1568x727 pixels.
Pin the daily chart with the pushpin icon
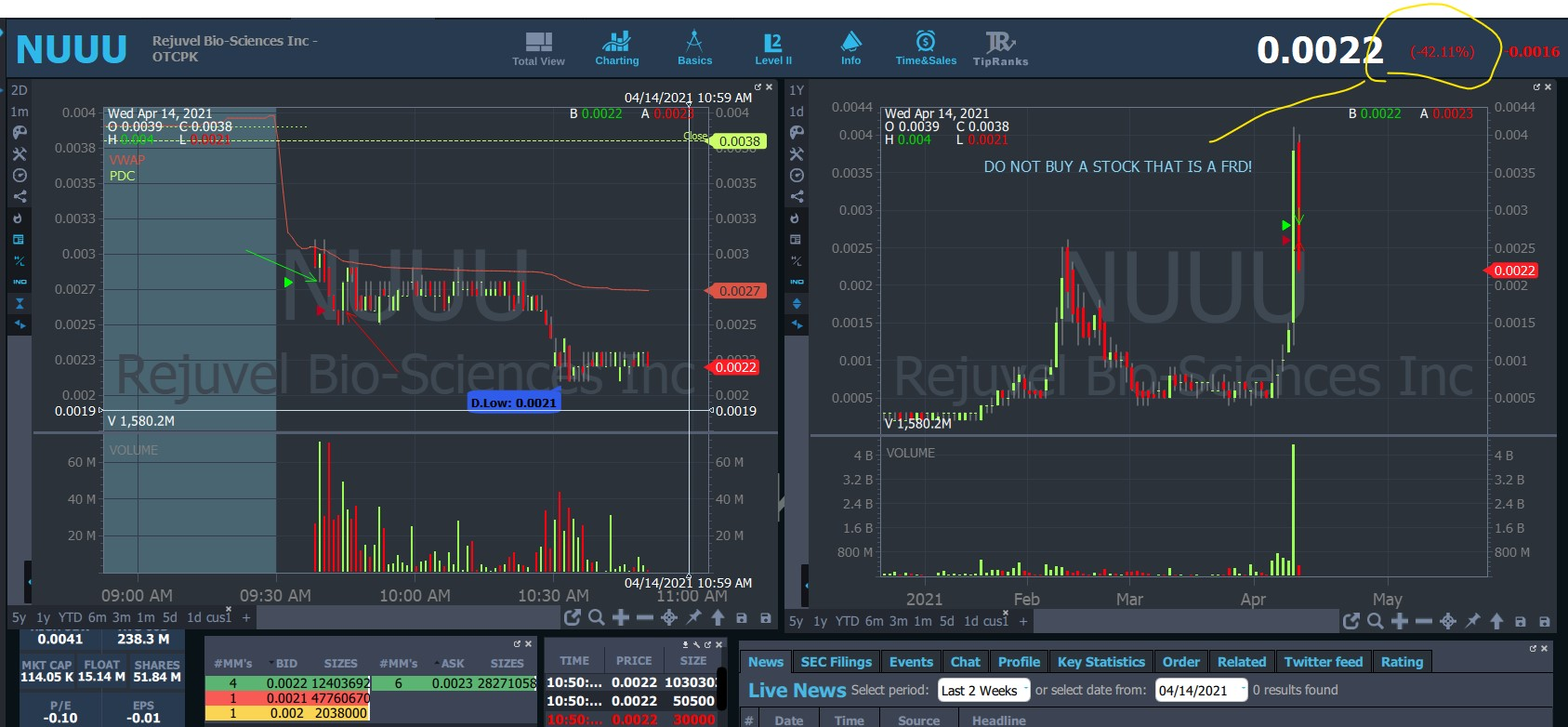pyautogui.click(x=1472, y=620)
